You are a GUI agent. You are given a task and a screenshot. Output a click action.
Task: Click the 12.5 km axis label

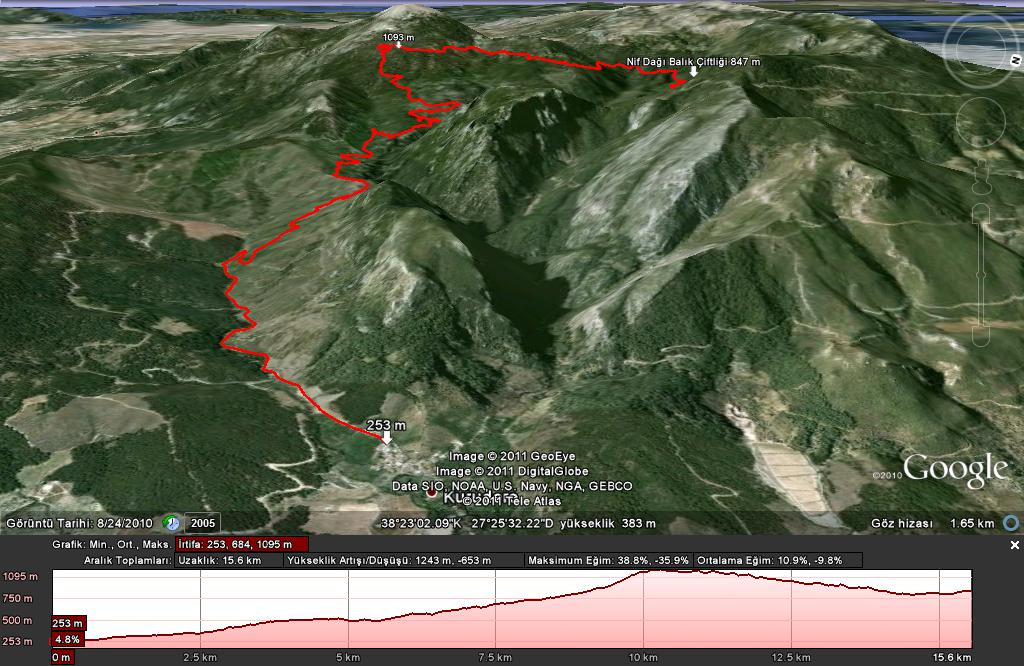coord(791,657)
